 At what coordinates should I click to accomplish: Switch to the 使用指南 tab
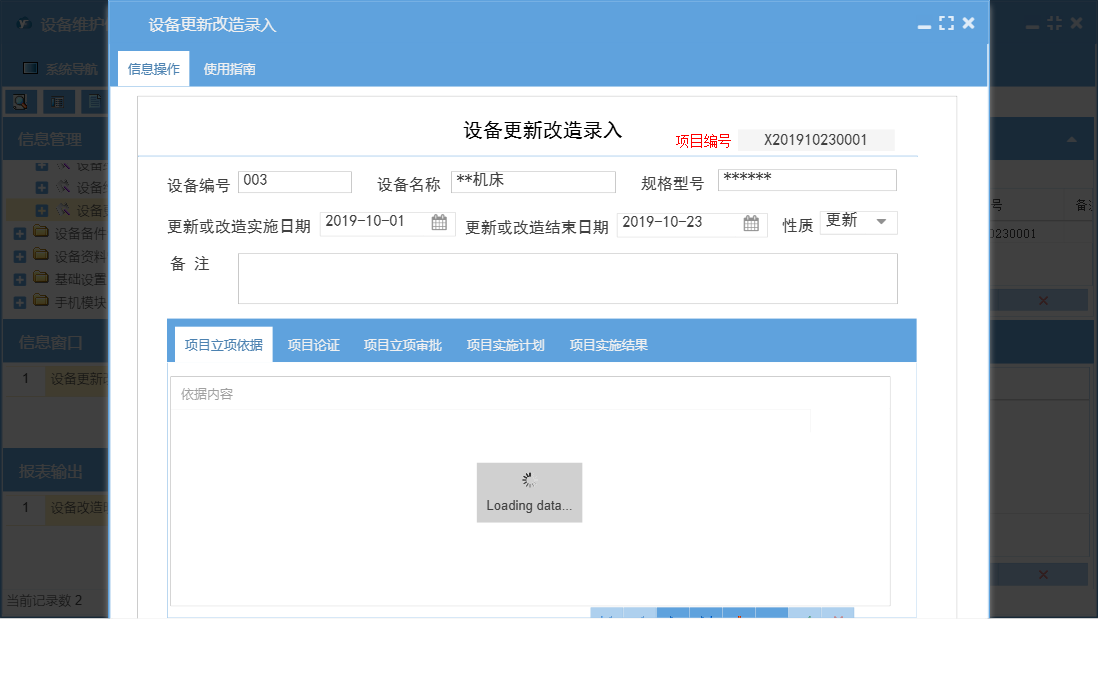[x=229, y=70]
